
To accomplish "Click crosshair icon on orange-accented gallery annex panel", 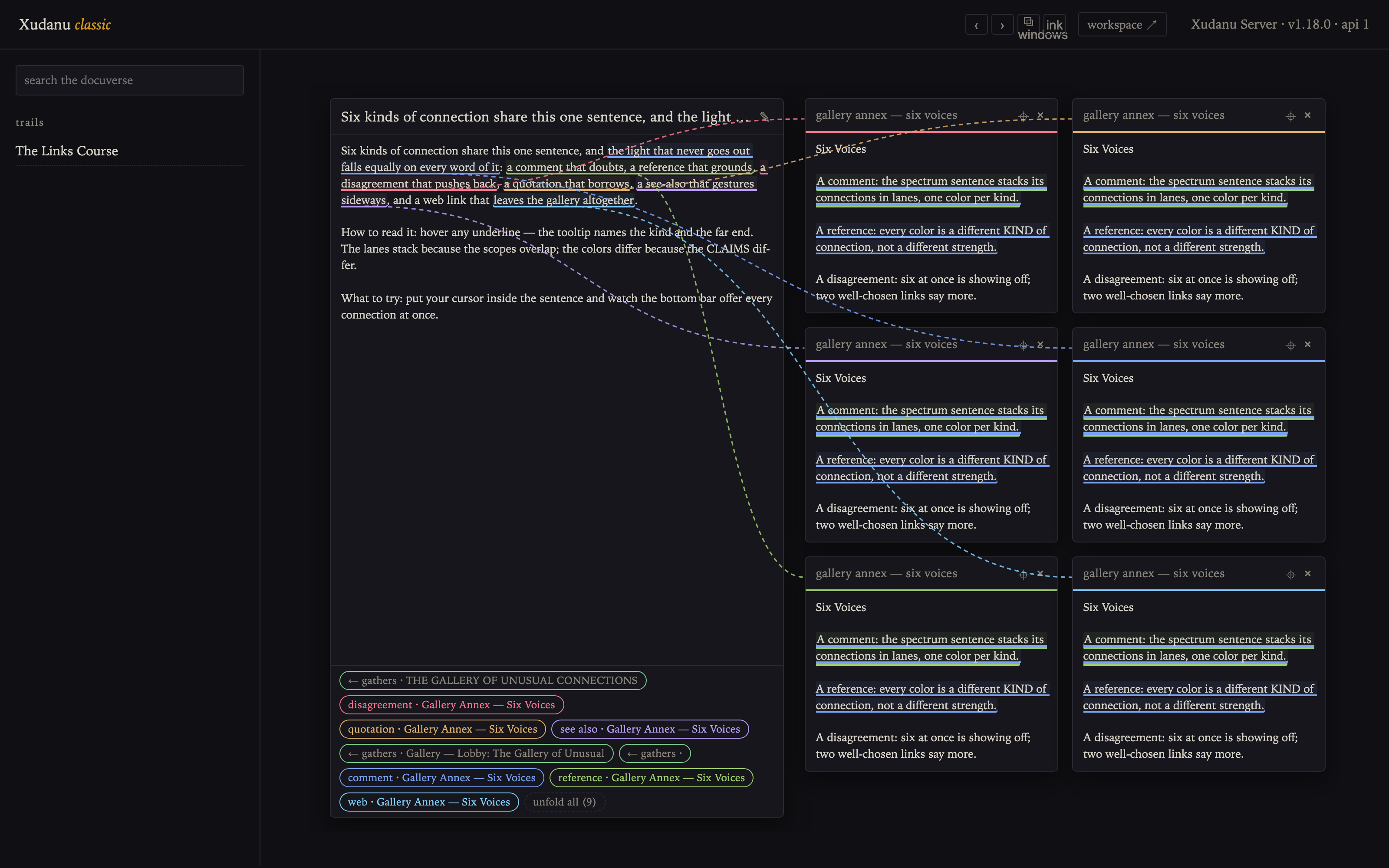I will (1291, 116).
